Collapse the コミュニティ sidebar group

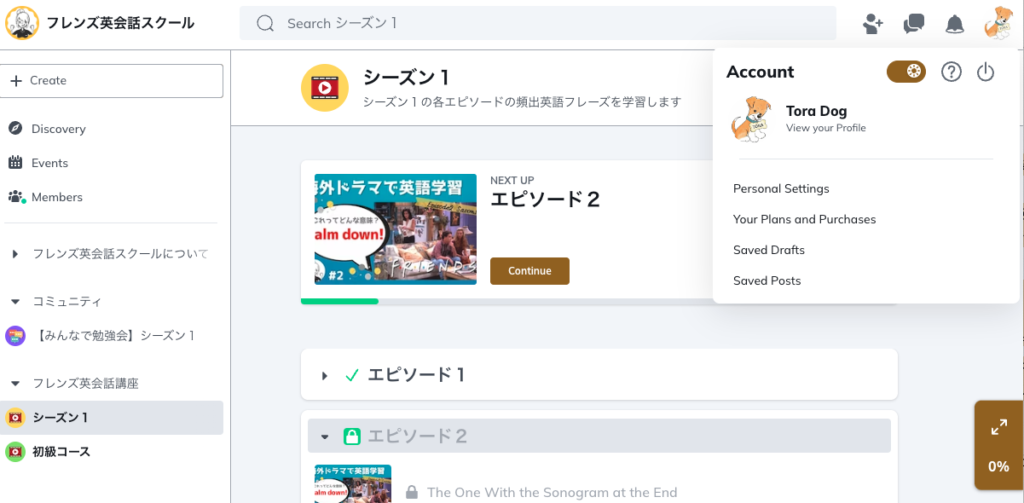coord(15,301)
